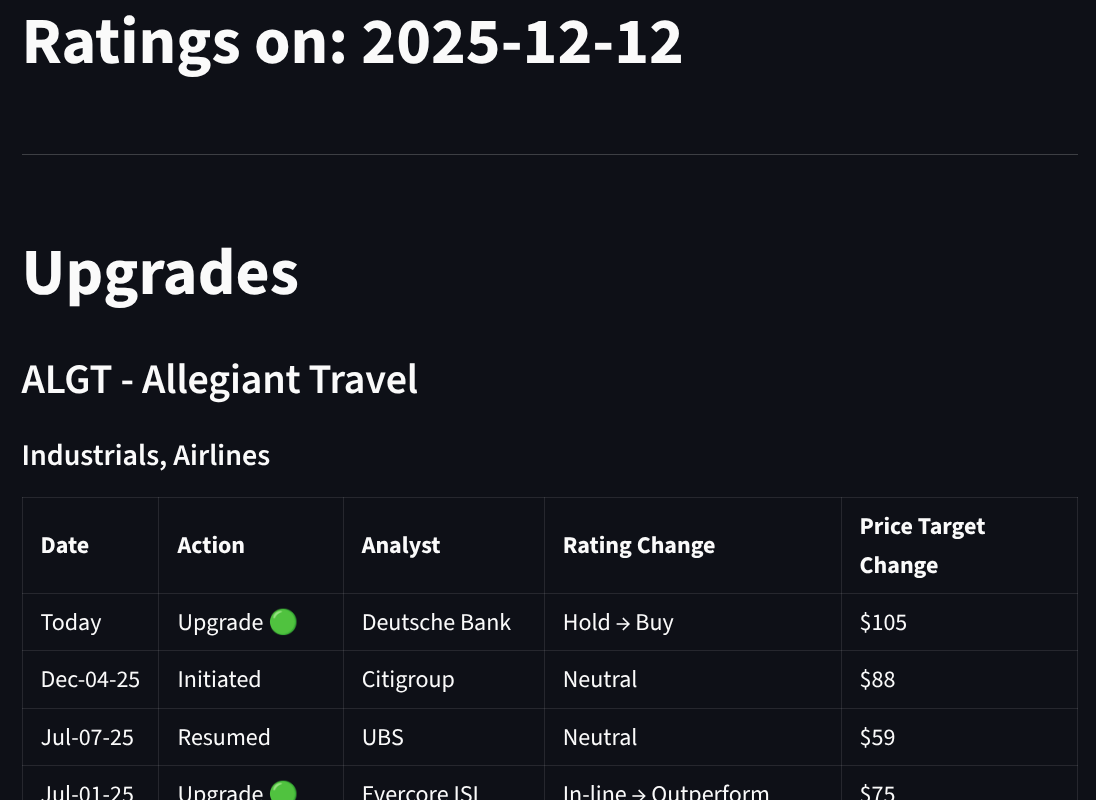Click the Price Target Change column header
The height and width of the screenshot is (800, 1096).
pos(922,545)
